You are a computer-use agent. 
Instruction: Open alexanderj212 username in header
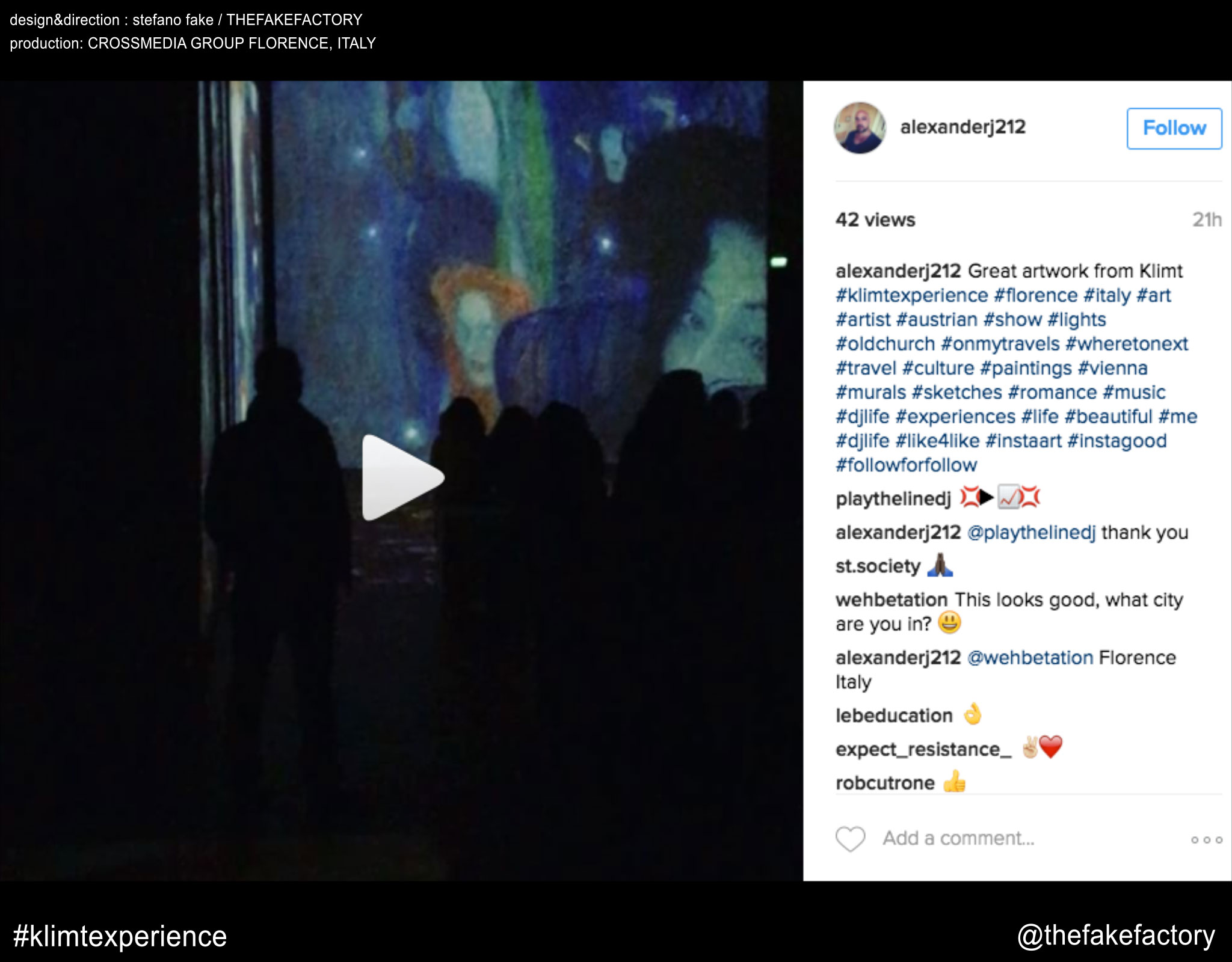tap(962, 127)
